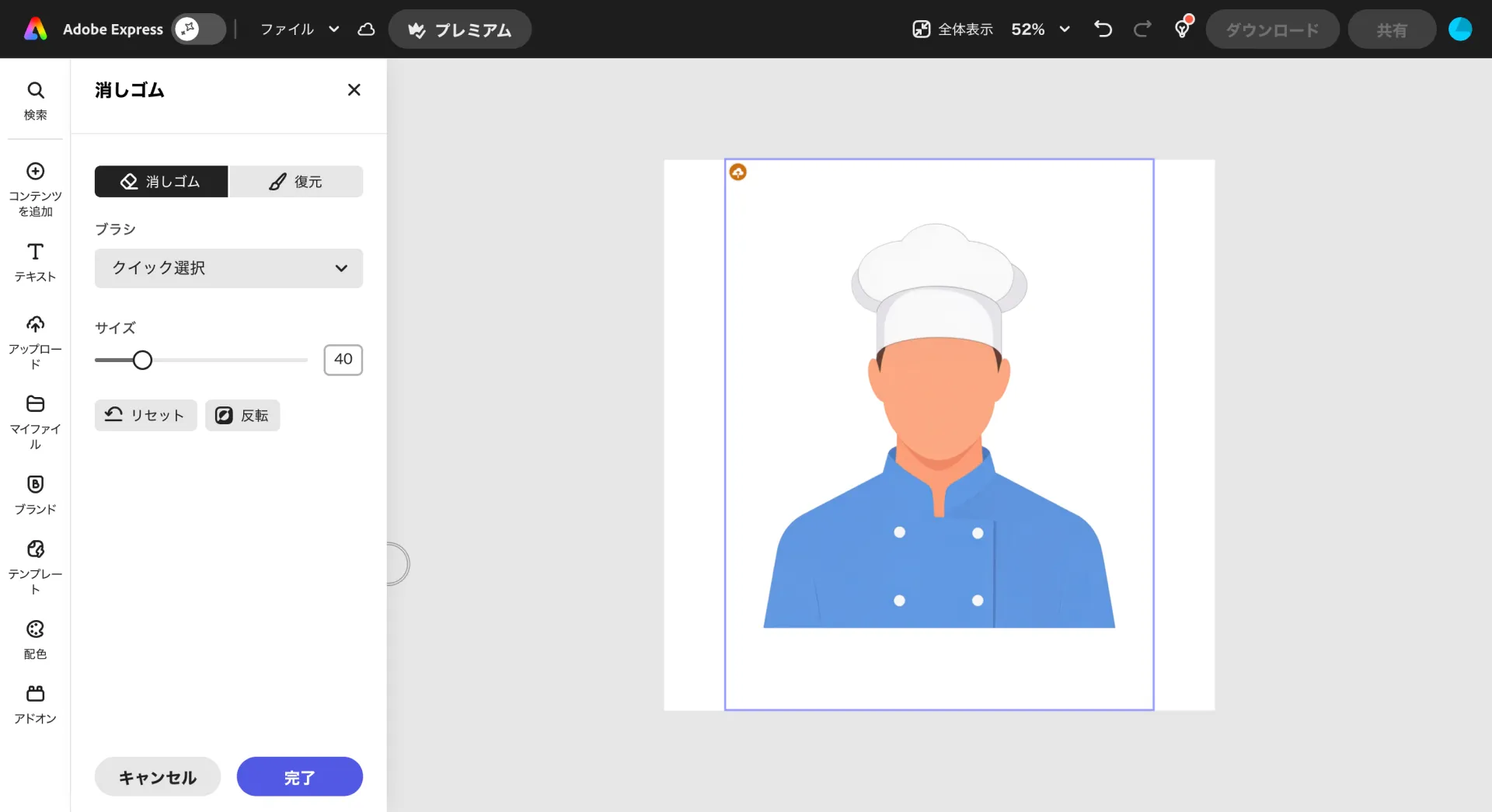1492x812 pixels.
Task: Open the File (ファイル) menu dropdown
Action: [x=299, y=30]
